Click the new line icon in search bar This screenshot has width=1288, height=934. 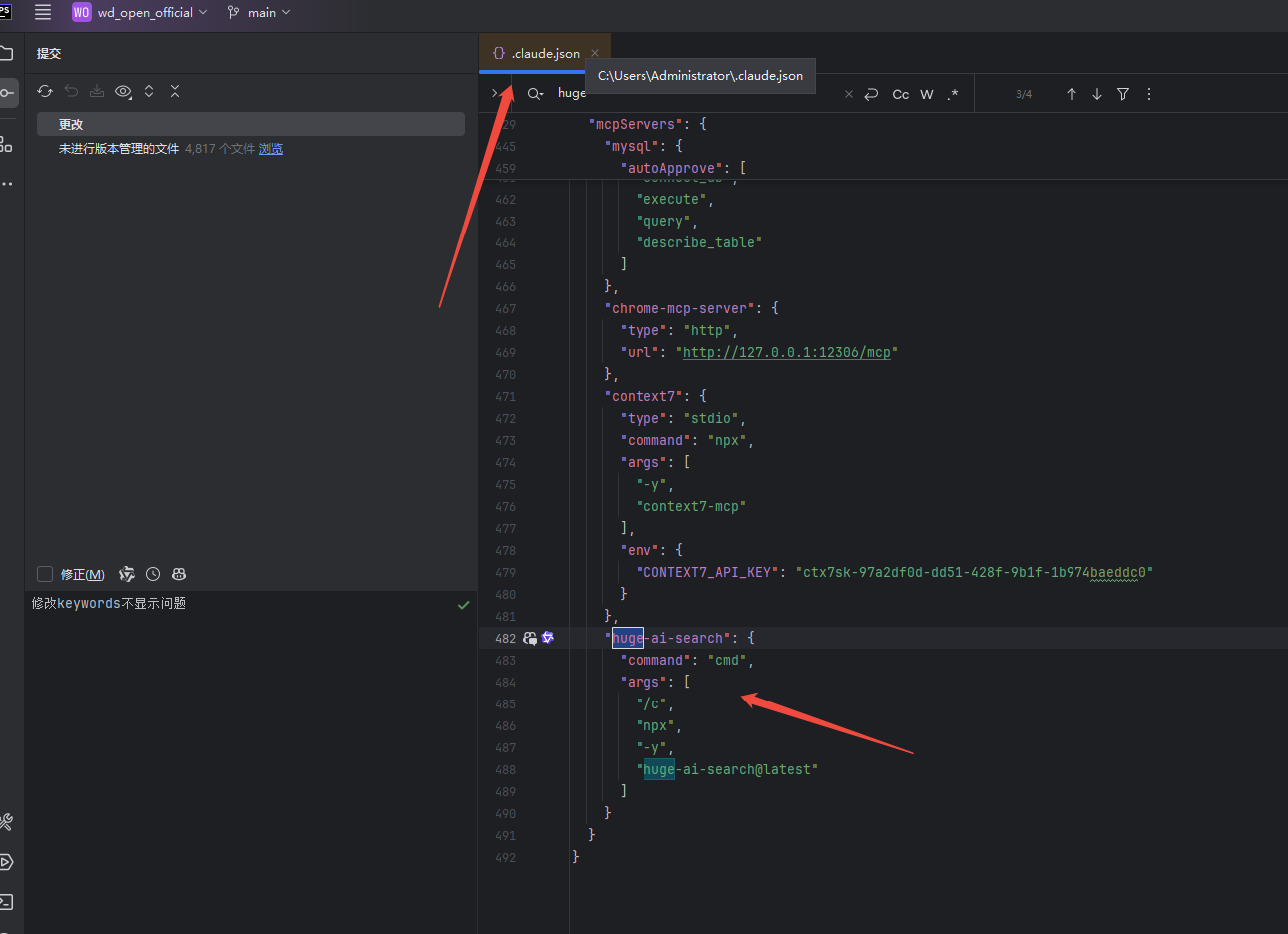coord(871,94)
